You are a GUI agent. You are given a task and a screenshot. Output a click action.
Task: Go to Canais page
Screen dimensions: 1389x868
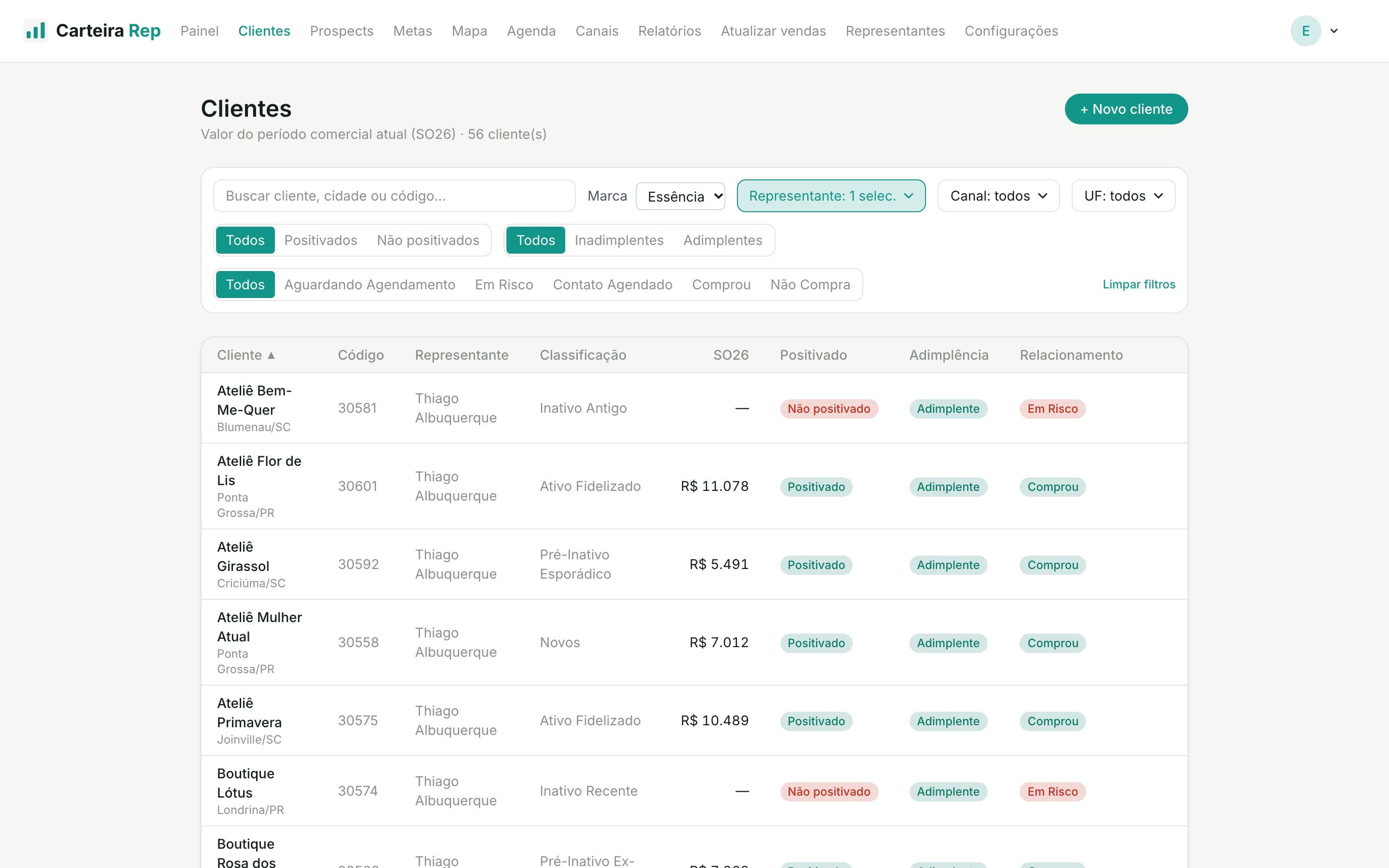pos(596,31)
